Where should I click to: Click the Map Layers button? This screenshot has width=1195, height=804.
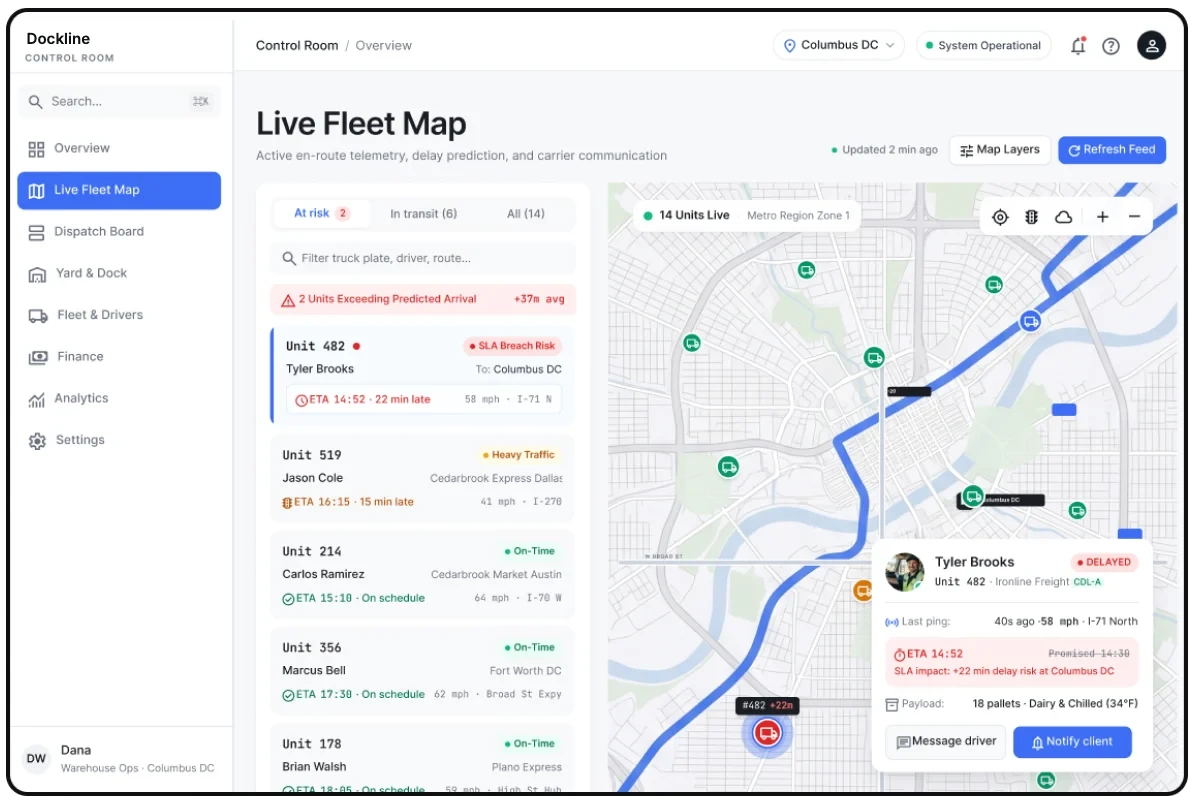tap(1000, 150)
